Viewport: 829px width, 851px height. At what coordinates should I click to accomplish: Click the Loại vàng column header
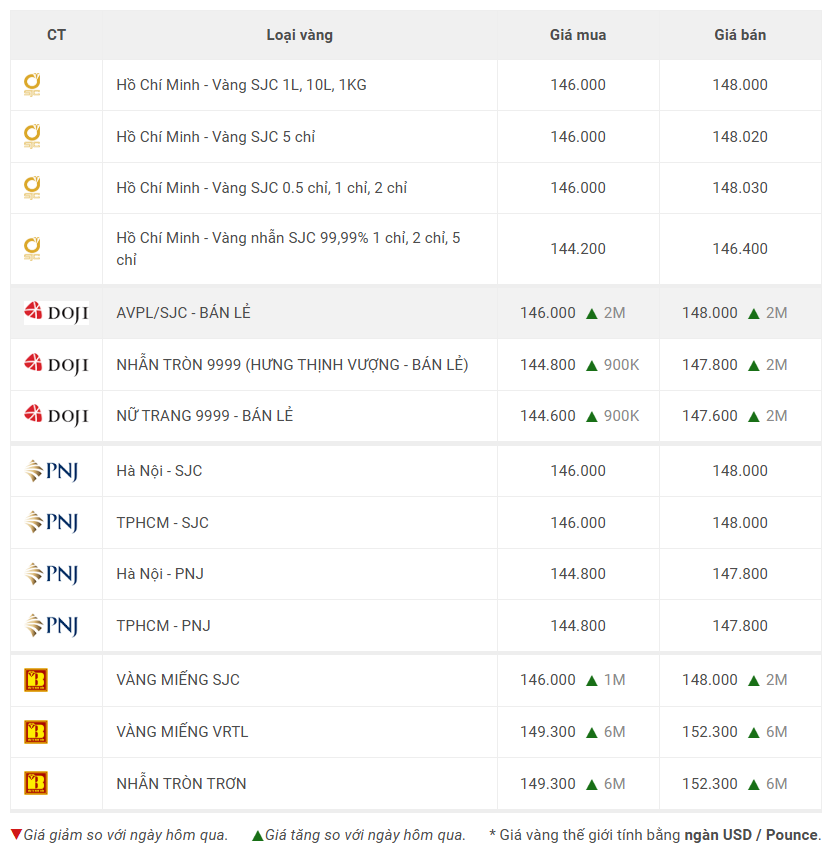[x=299, y=35]
